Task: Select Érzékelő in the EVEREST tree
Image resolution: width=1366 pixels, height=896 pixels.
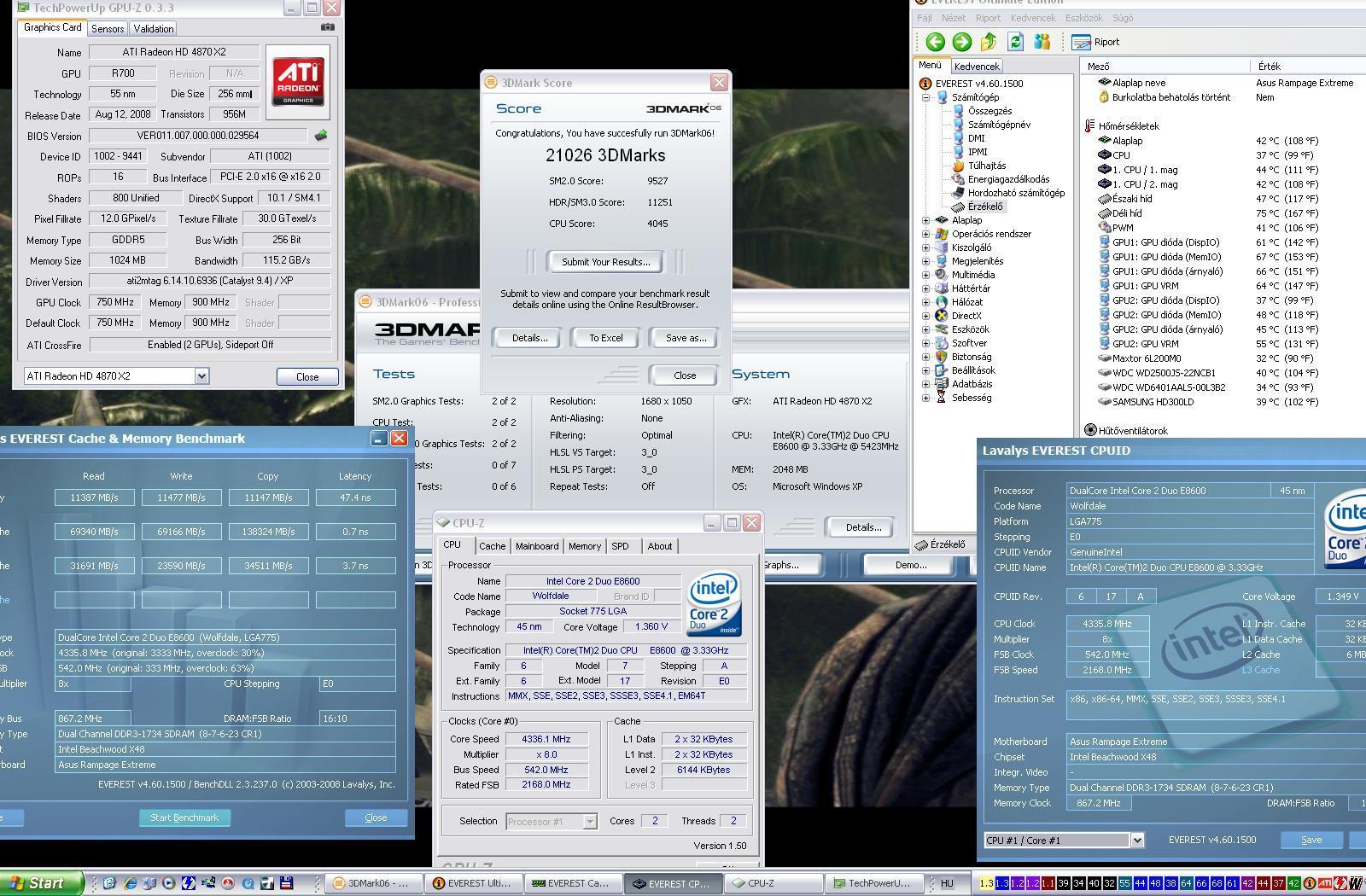Action: point(978,207)
